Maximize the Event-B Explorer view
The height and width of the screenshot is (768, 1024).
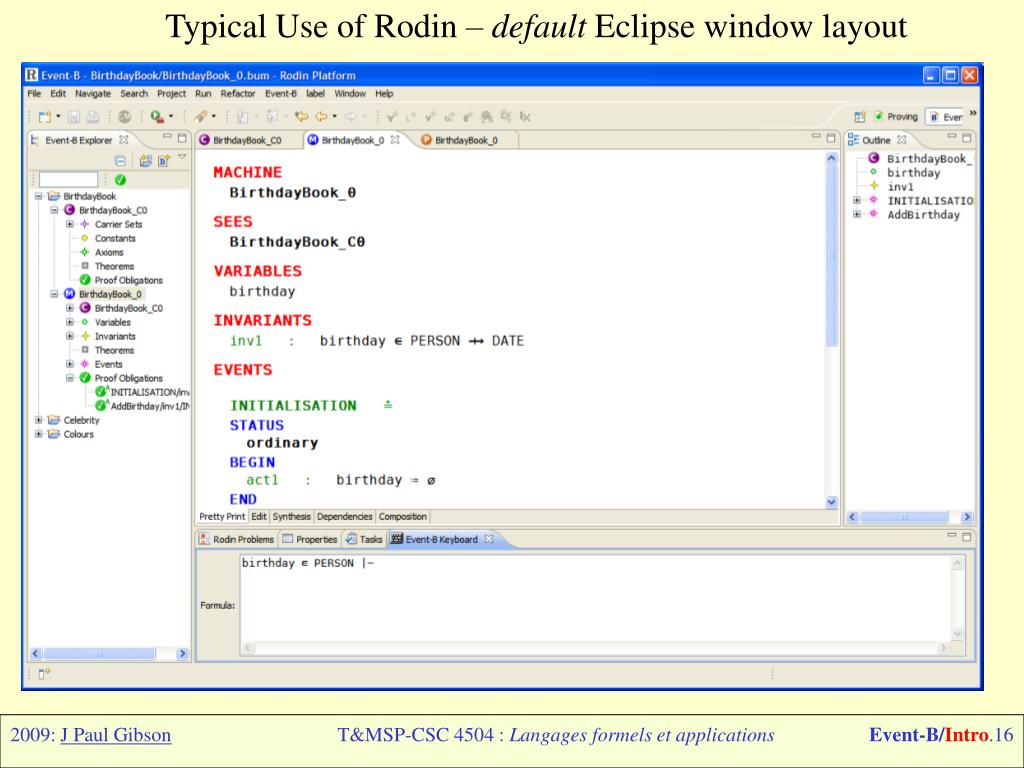coord(182,138)
